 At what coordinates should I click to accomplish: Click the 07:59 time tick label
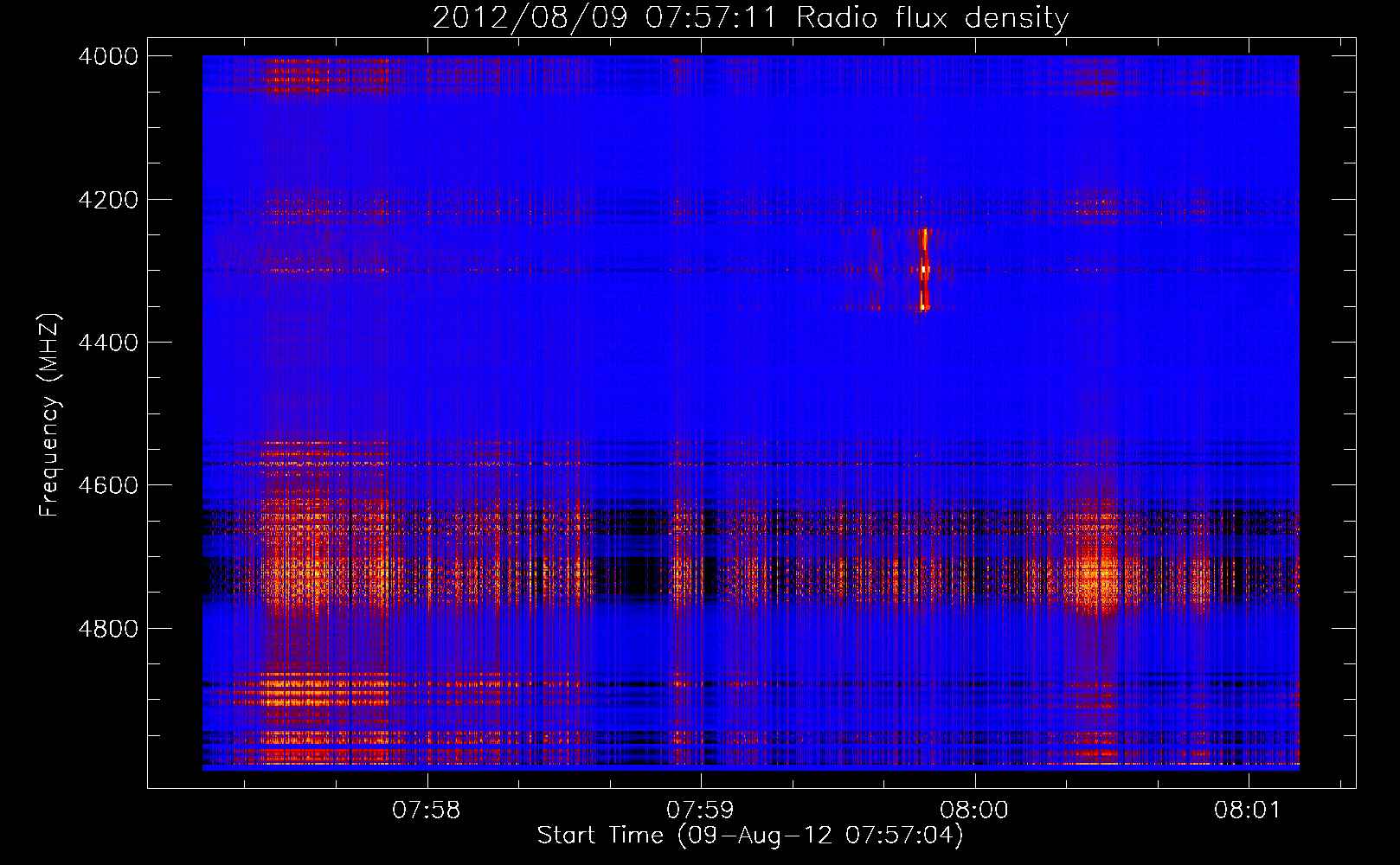(700, 810)
